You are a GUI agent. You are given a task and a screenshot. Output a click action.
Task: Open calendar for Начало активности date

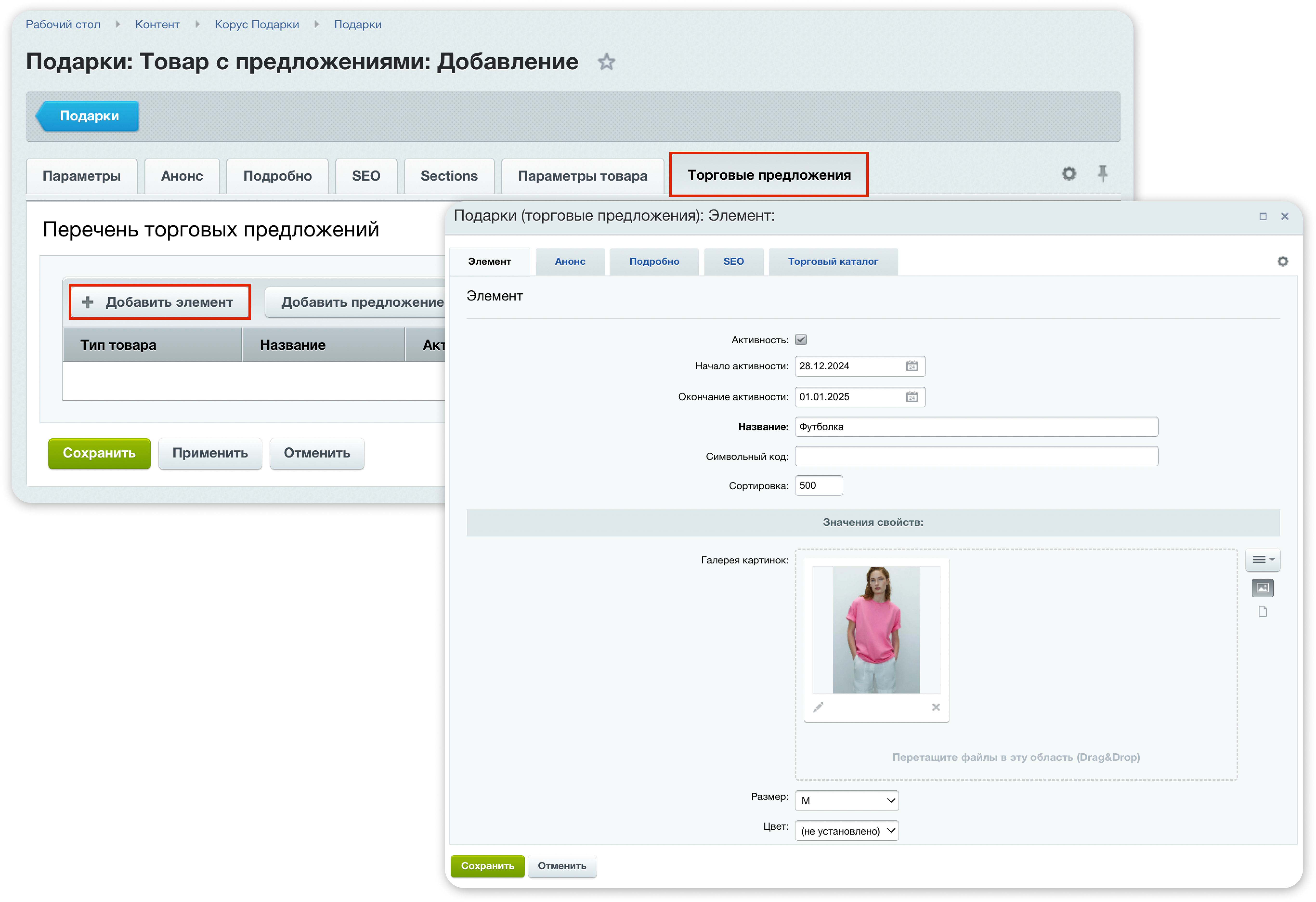point(912,366)
